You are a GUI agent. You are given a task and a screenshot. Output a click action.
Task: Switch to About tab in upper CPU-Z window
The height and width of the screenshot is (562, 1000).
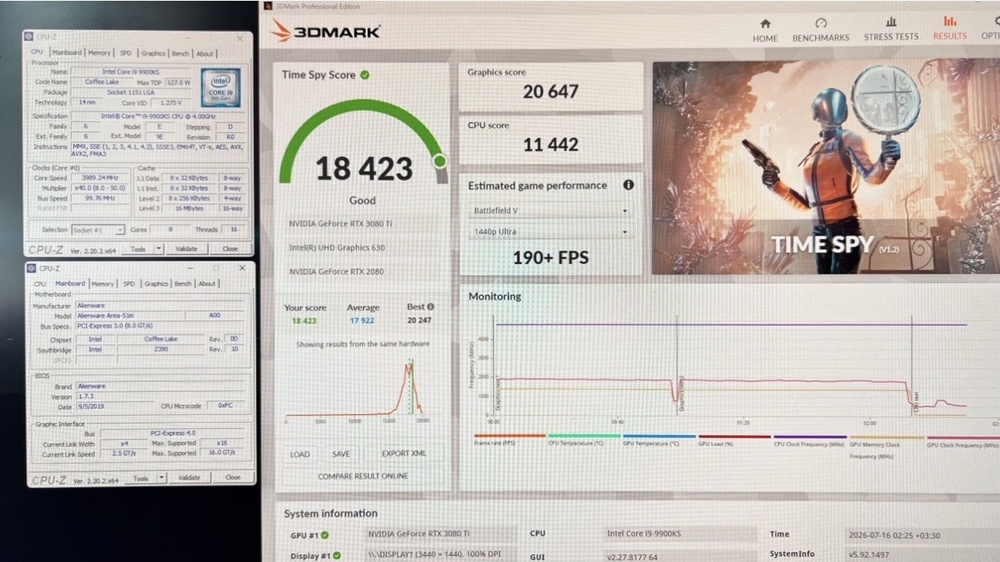coord(205,54)
